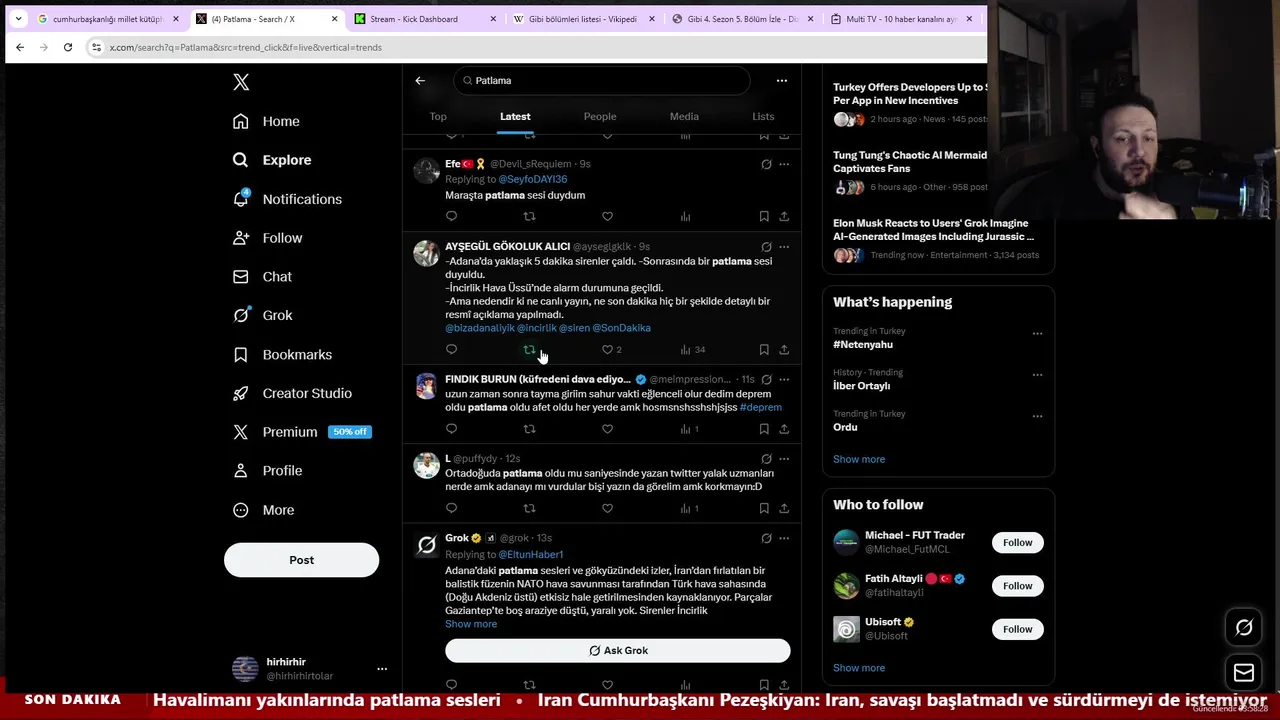The width and height of the screenshot is (1280, 720).
Task: Ask Grok about AYŞEGÜL's tweet
Action: coord(766,247)
